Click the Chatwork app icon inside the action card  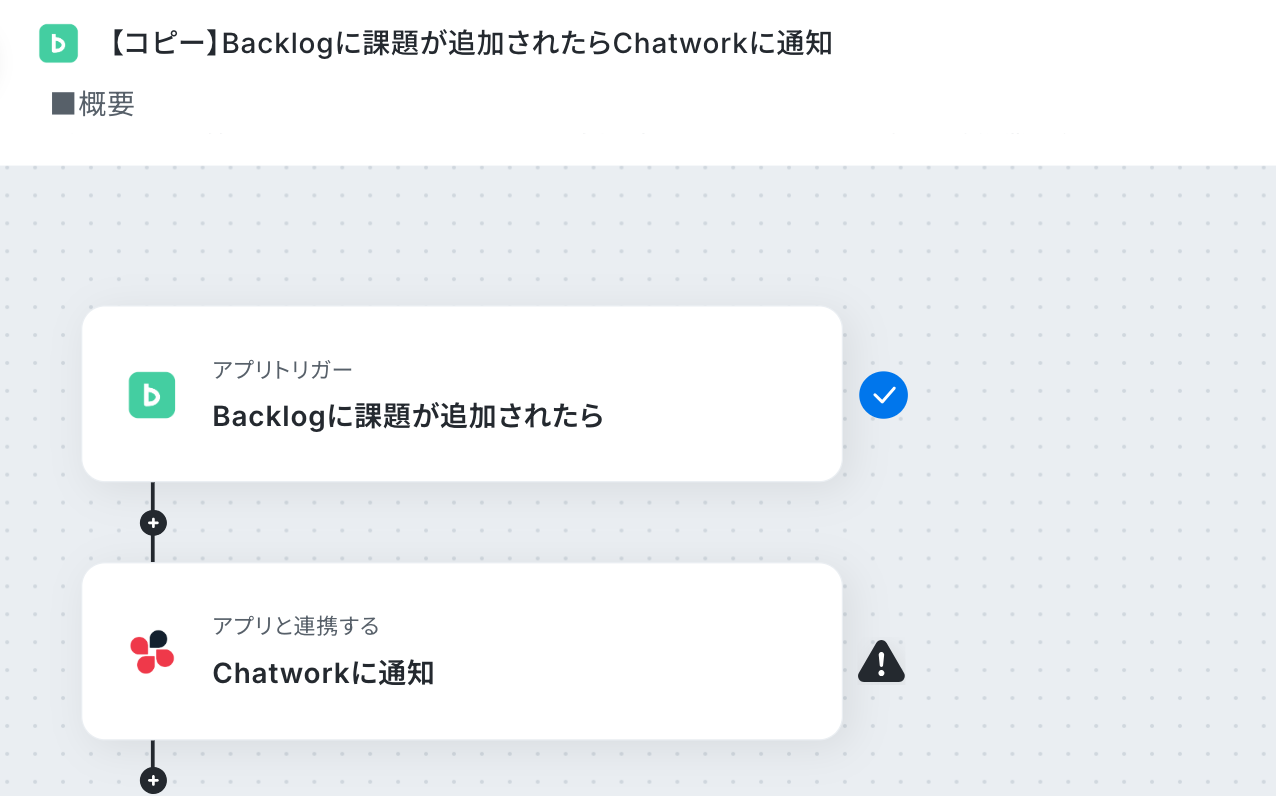coord(152,652)
